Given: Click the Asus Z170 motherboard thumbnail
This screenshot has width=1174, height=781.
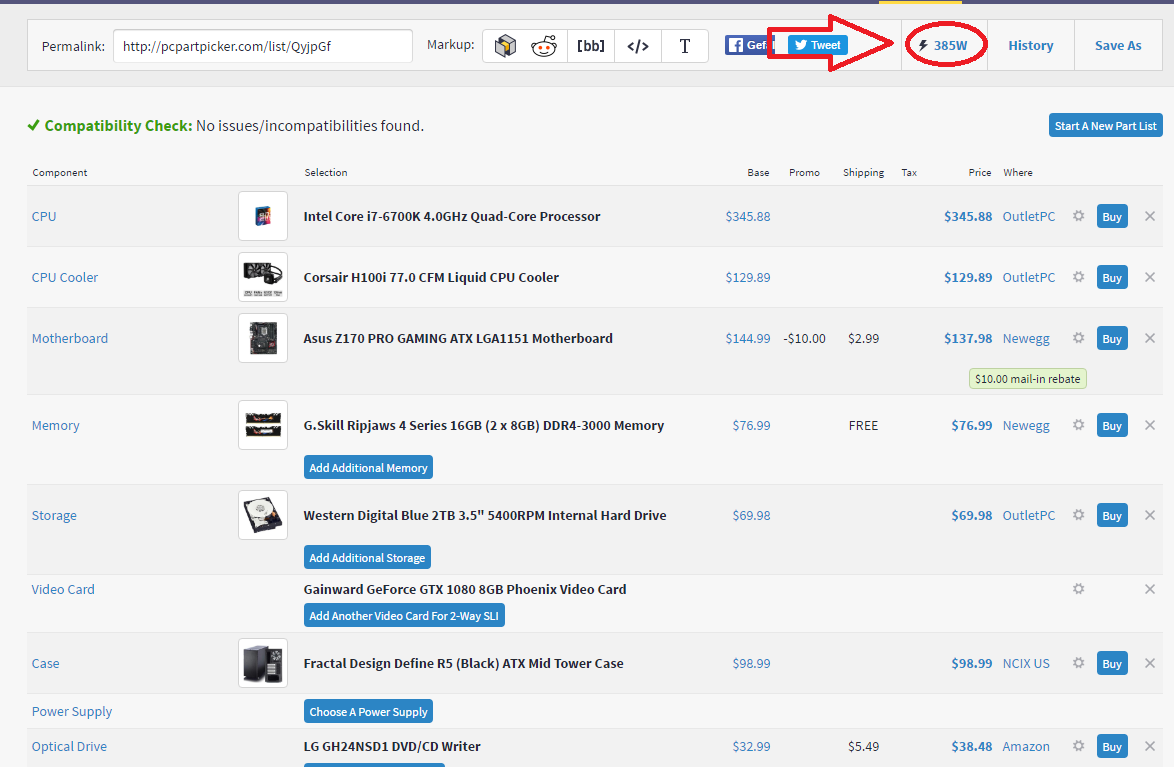Looking at the screenshot, I should [x=263, y=338].
